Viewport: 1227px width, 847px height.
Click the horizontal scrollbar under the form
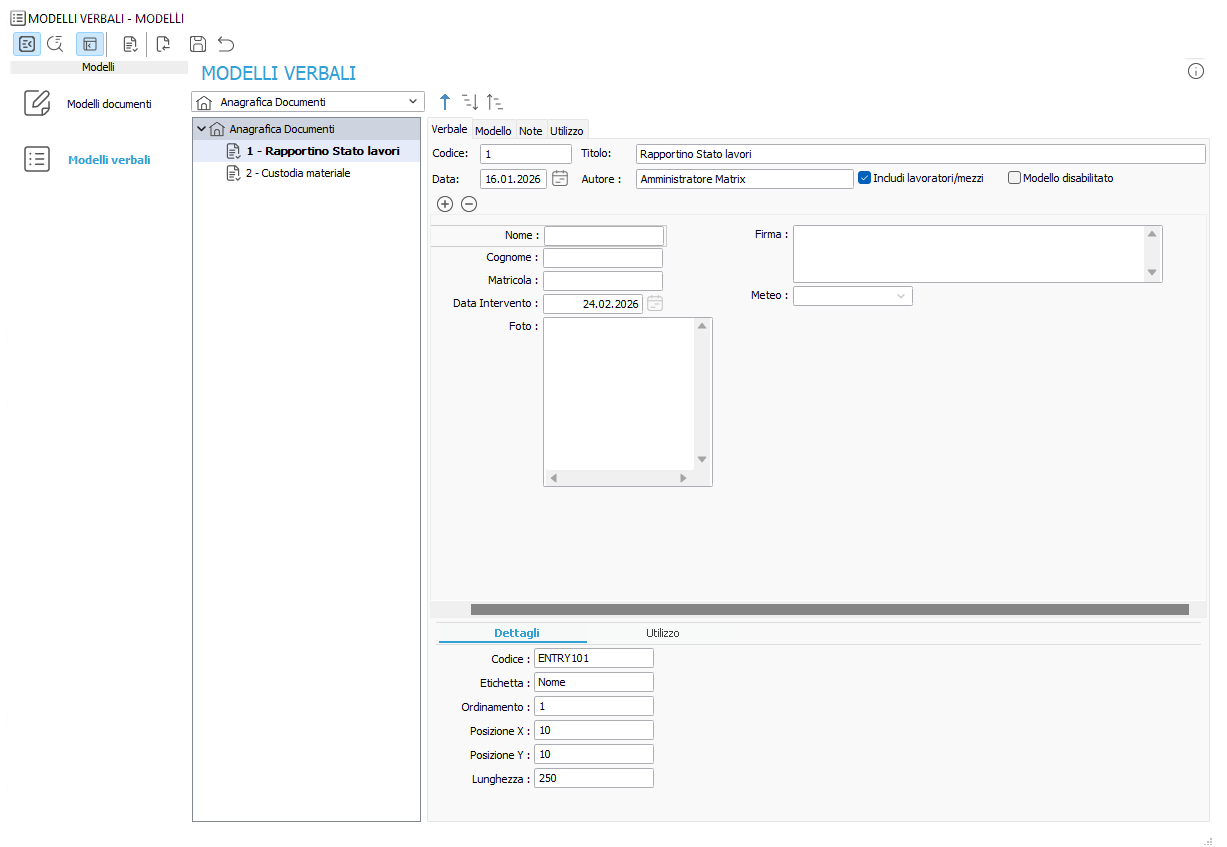[829, 609]
